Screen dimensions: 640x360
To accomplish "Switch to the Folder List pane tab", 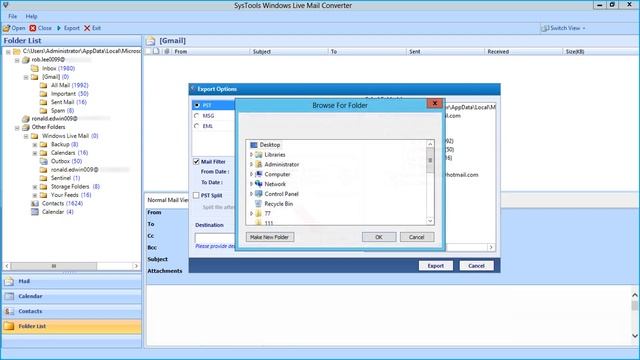I will [72, 326].
